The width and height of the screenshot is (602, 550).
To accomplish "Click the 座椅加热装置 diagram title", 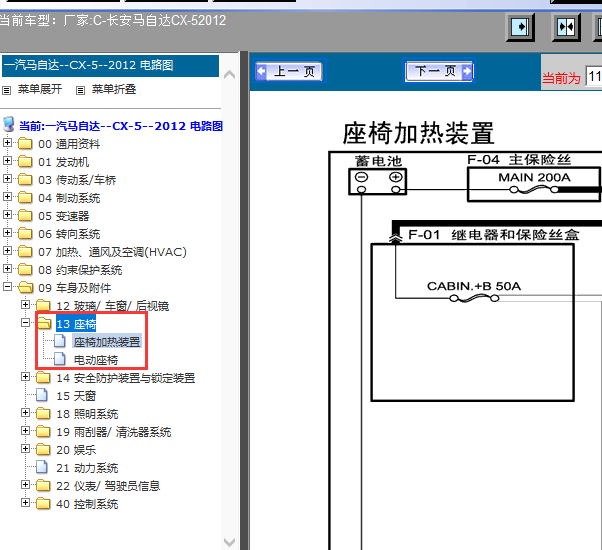I will coord(418,133).
